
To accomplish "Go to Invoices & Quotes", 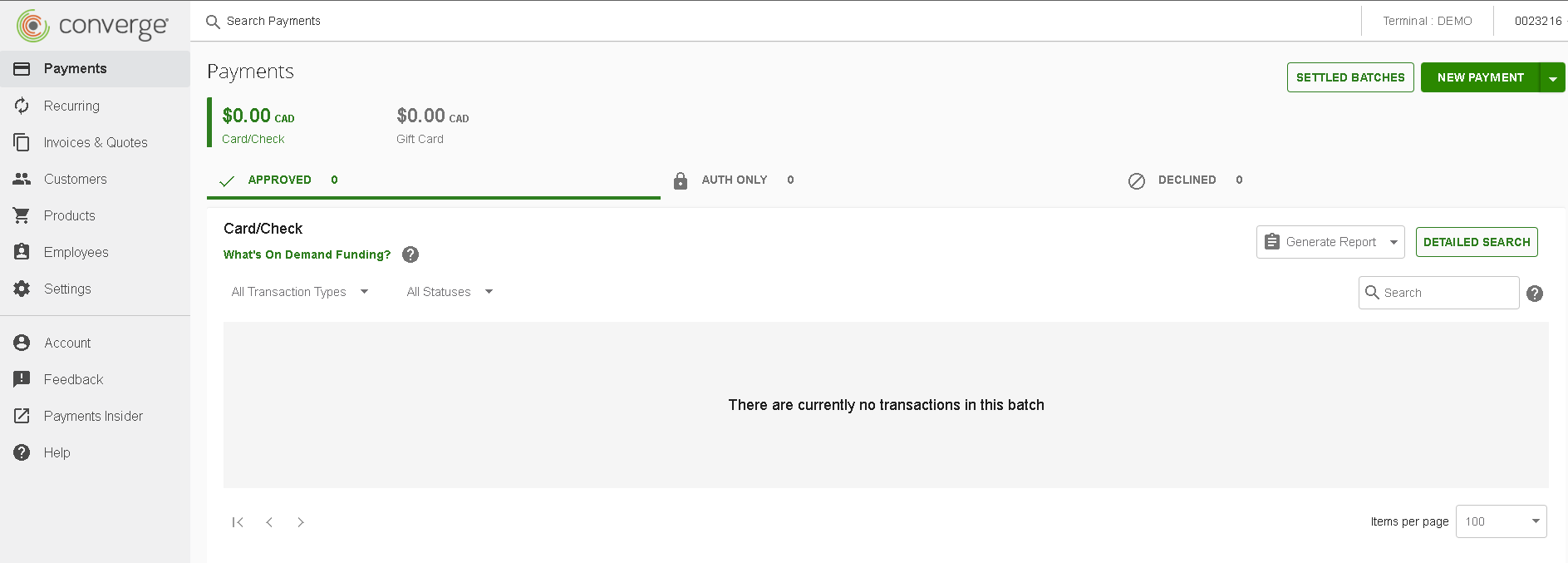I will pos(95,142).
